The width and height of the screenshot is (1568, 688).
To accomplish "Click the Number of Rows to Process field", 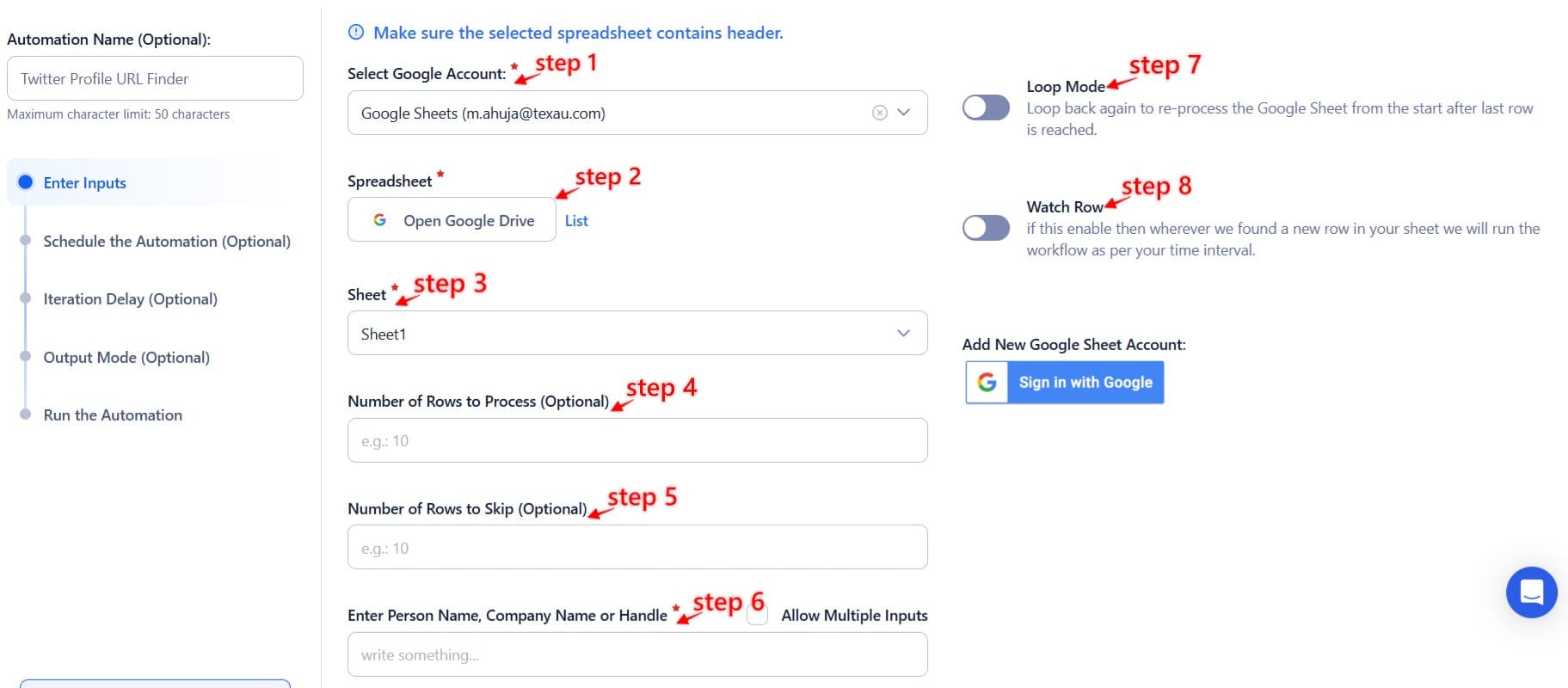I will [x=636, y=439].
